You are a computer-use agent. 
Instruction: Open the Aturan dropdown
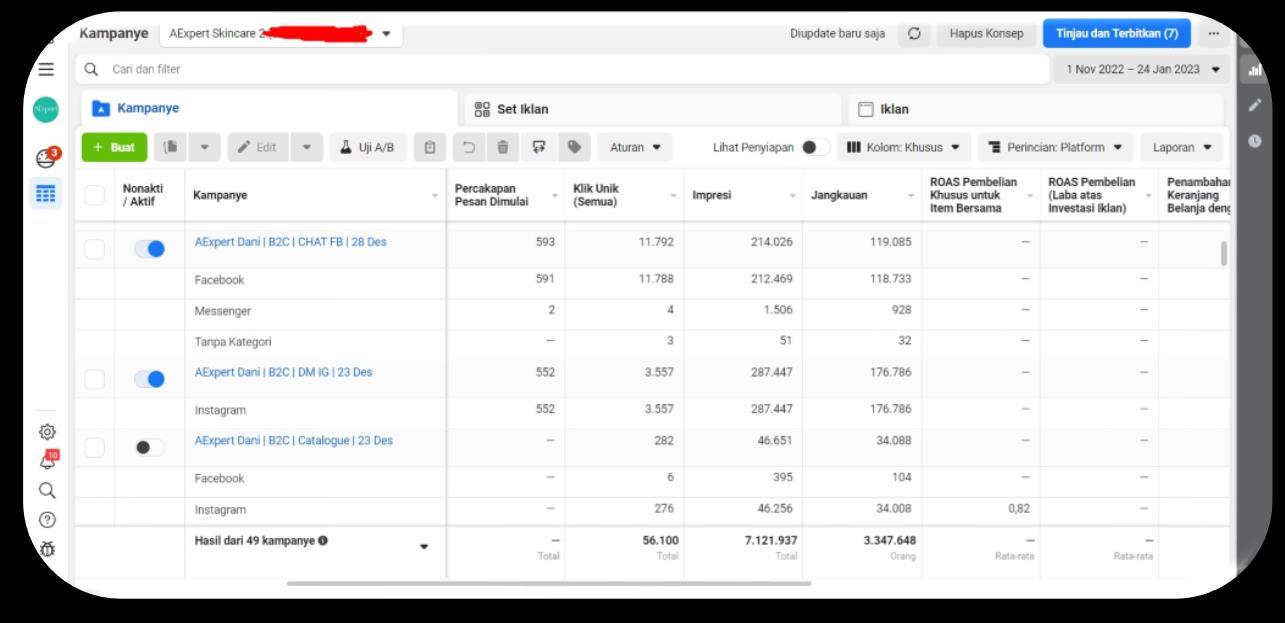pyautogui.click(x=635, y=148)
